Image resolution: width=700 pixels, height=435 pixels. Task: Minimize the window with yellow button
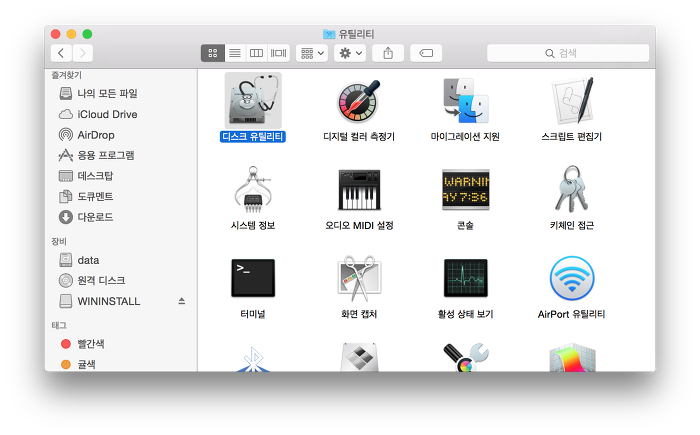pyautogui.click(x=71, y=34)
